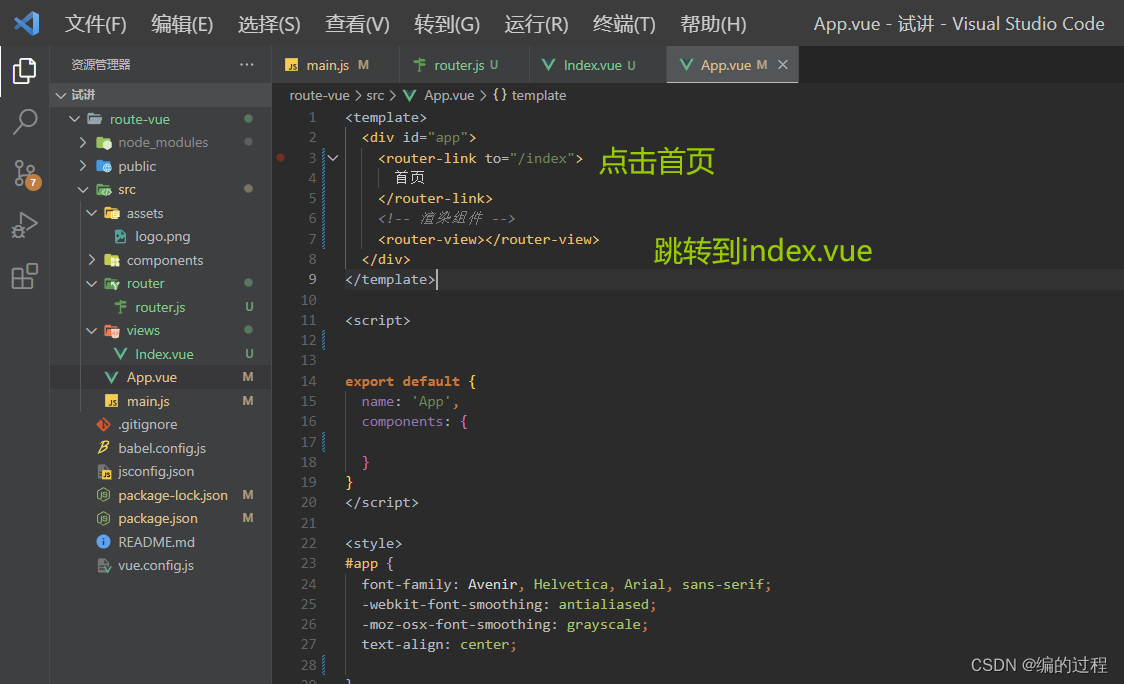The height and width of the screenshot is (684, 1124).
Task: Open the Run and Debug view
Action: tap(24, 225)
